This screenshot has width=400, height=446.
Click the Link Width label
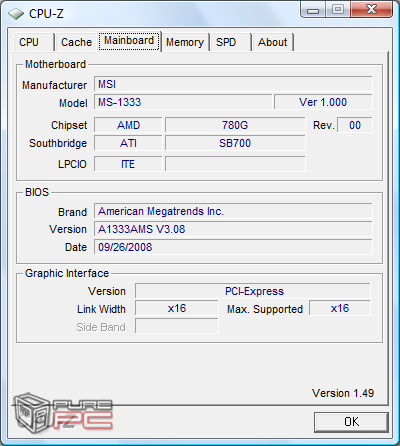[101, 309]
